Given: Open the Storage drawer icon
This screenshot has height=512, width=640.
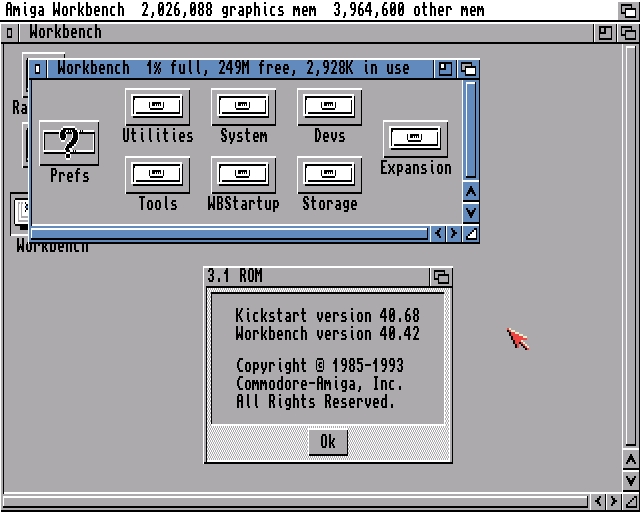Looking at the screenshot, I should (329, 175).
